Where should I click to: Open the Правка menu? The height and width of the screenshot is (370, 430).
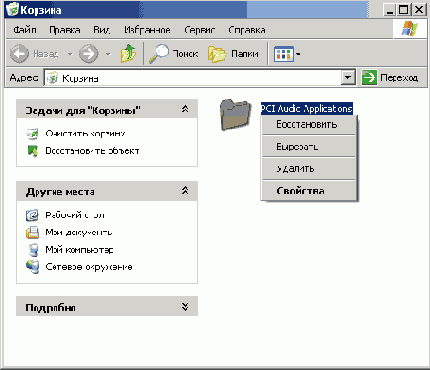(64, 30)
